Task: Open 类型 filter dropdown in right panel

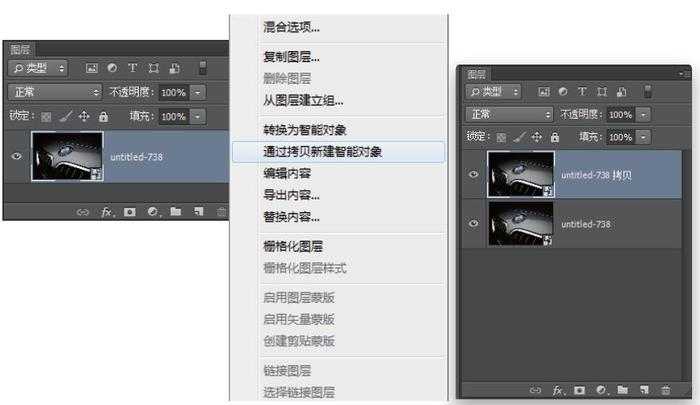Action: [493, 92]
